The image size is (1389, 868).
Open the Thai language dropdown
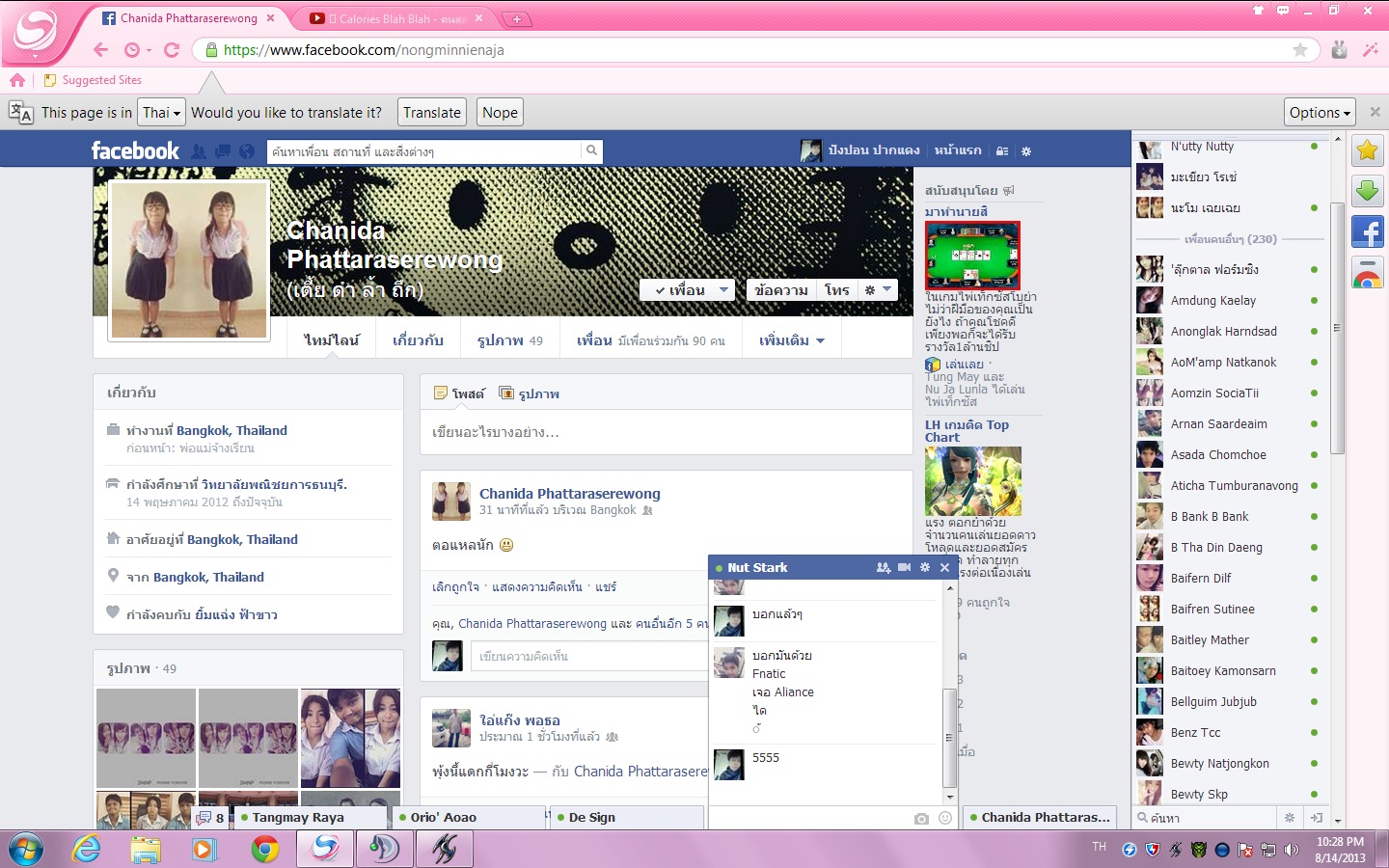click(x=161, y=112)
